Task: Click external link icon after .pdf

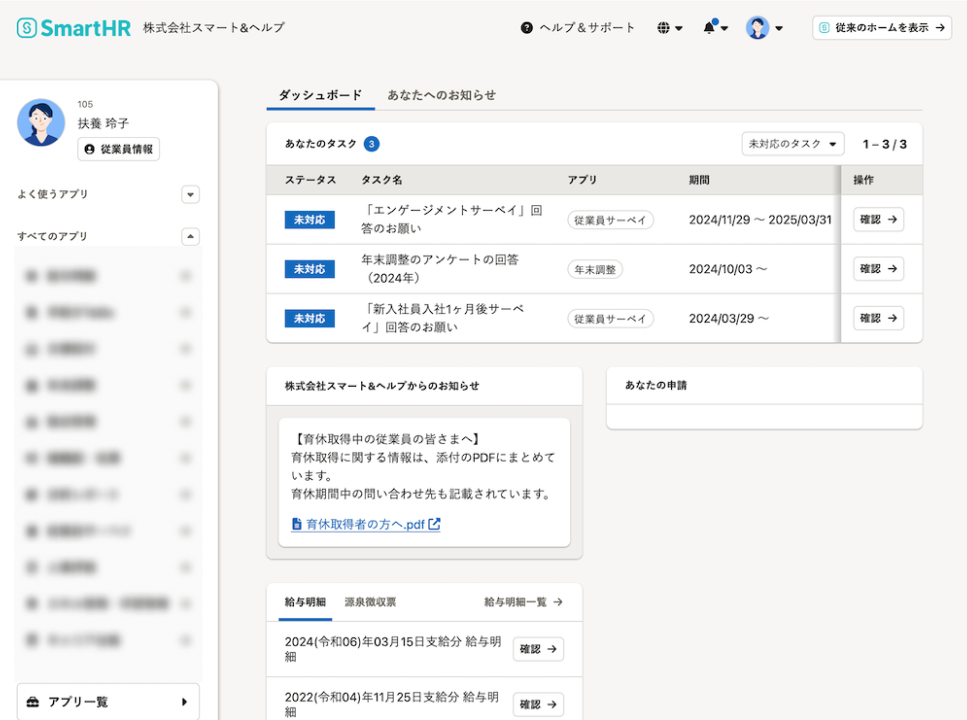Action: (x=434, y=524)
